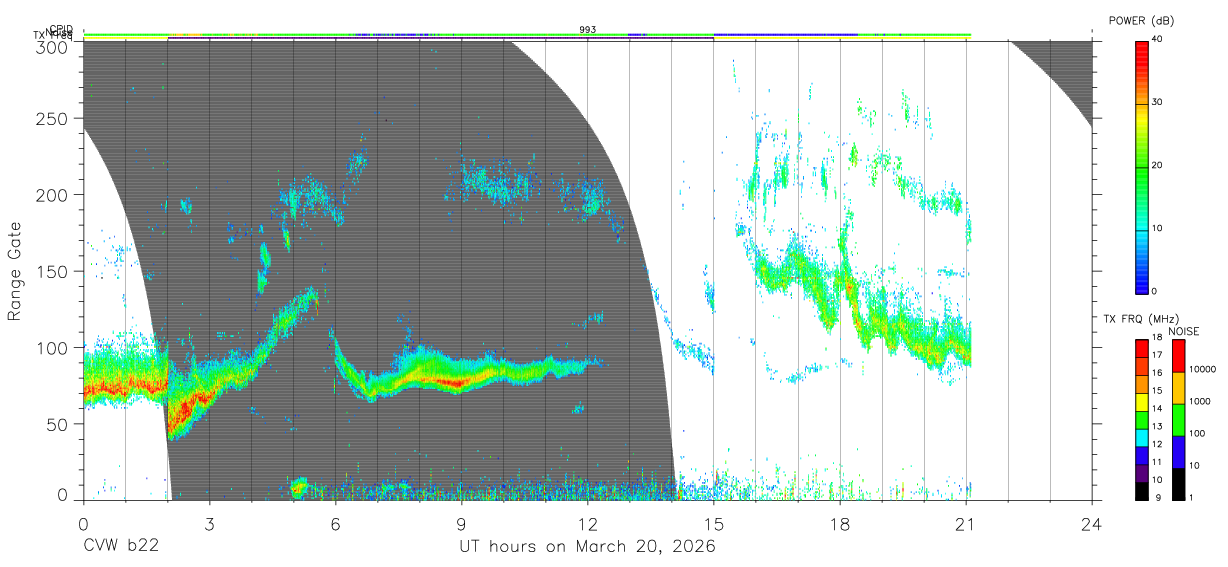Click the 24 tick label on UT hours axis
The height and width of the screenshot is (567, 1228).
[x=1092, y=522]
